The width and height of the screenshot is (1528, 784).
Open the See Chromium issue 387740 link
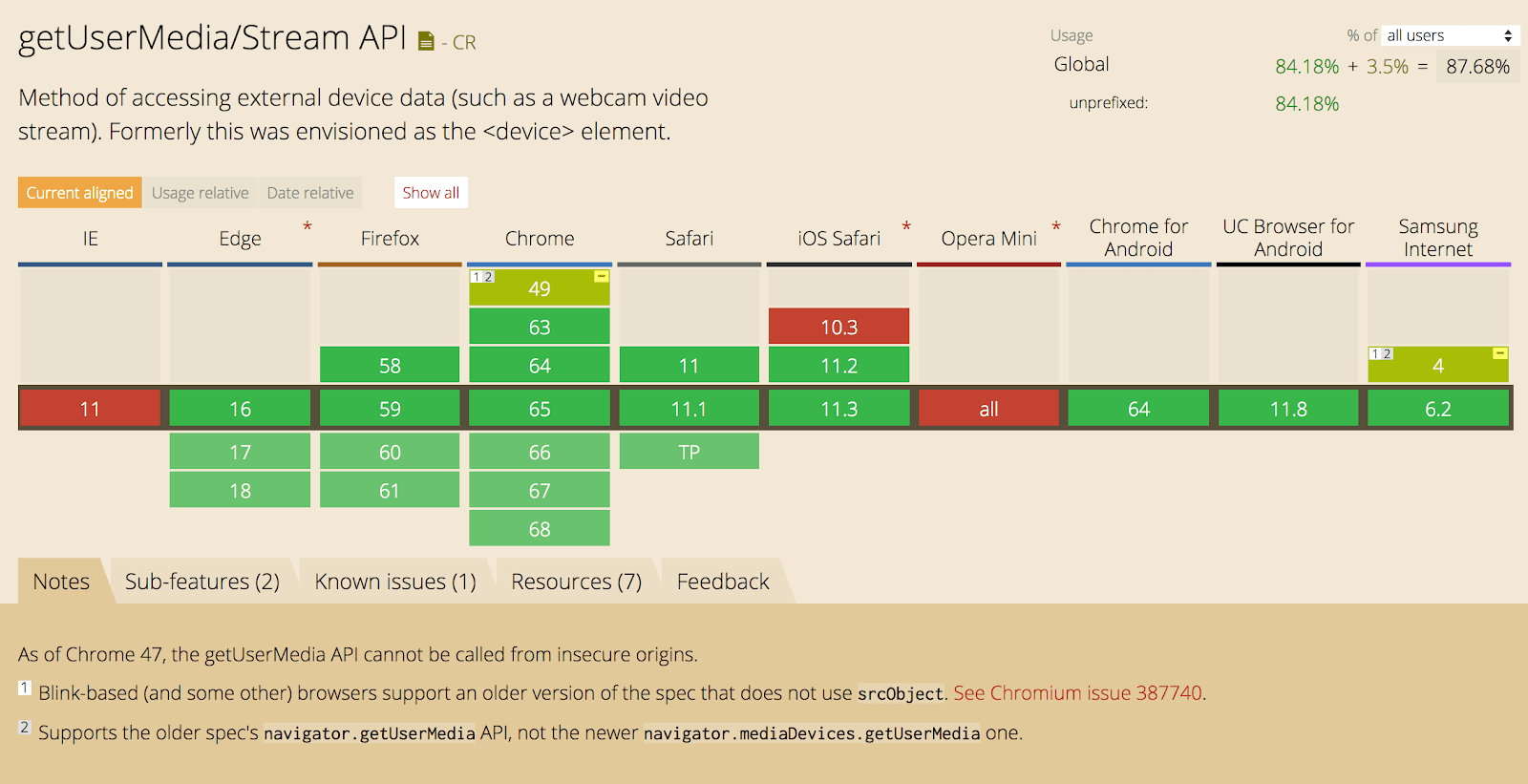1077,693
